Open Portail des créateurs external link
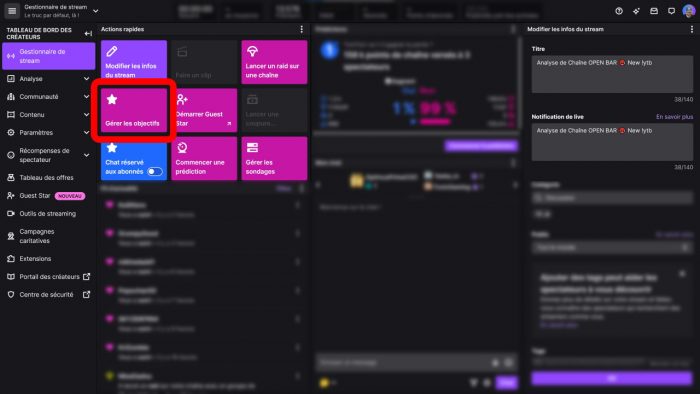Screen dimensions: 700x394 click(49, 277)
